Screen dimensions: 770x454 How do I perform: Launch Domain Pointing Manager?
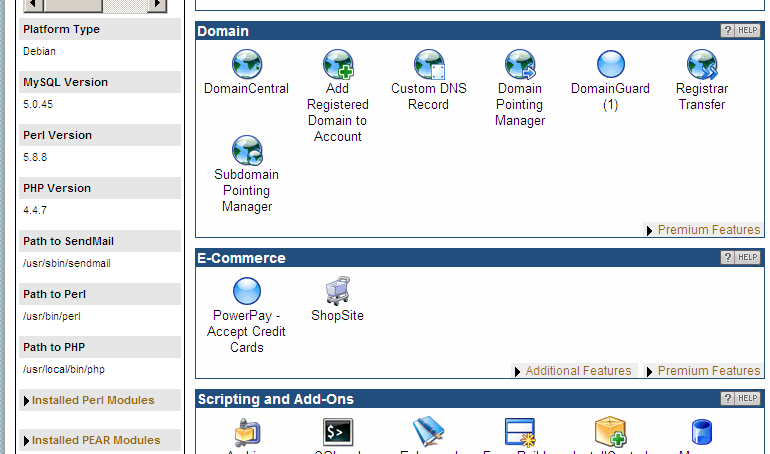click(x=519, y=66)
